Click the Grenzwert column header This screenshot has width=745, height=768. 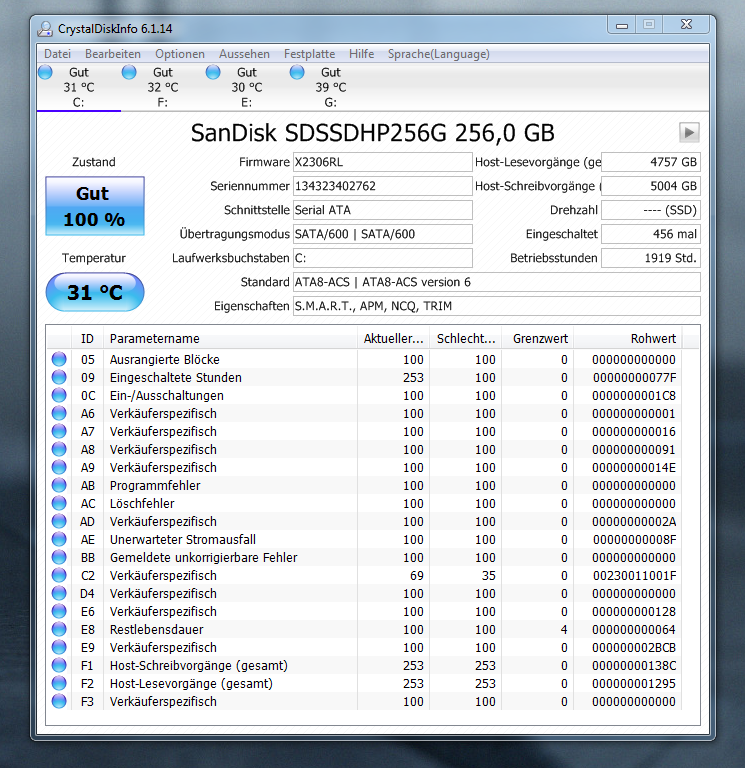[x=537, y=338]
